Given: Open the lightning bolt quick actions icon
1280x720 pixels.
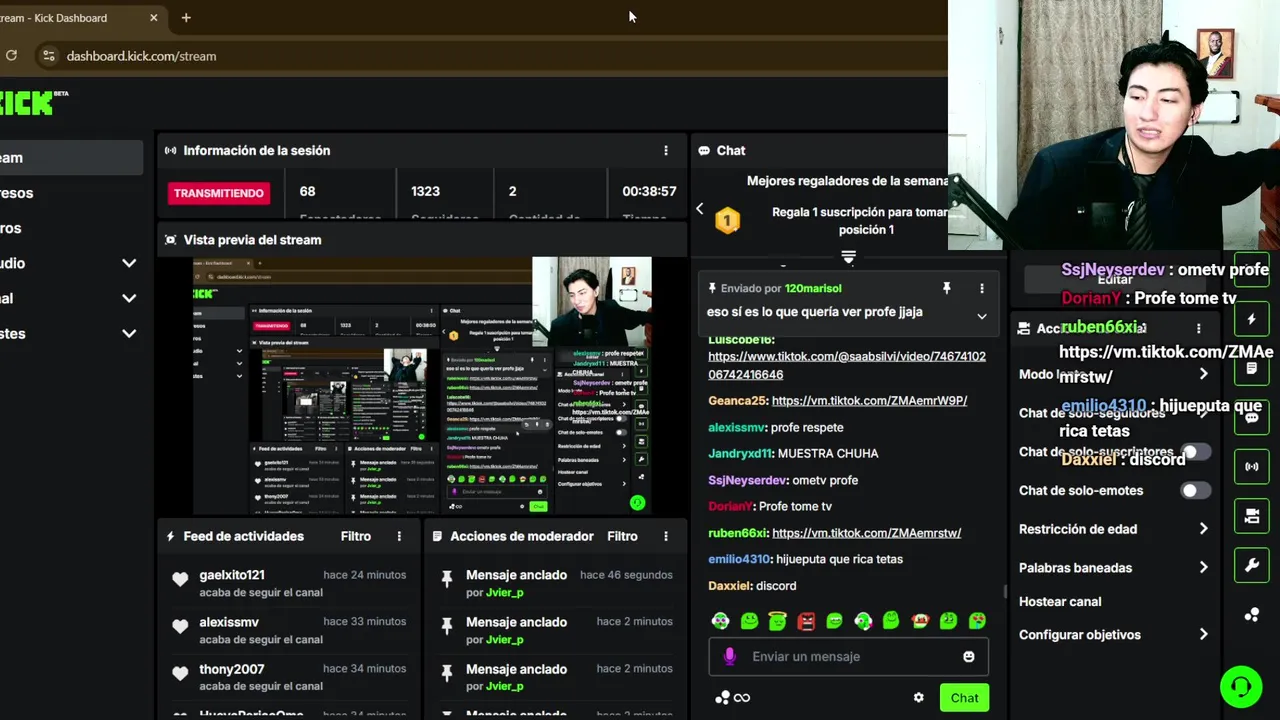Looking at the screenshot, I should click(1251, 319).
